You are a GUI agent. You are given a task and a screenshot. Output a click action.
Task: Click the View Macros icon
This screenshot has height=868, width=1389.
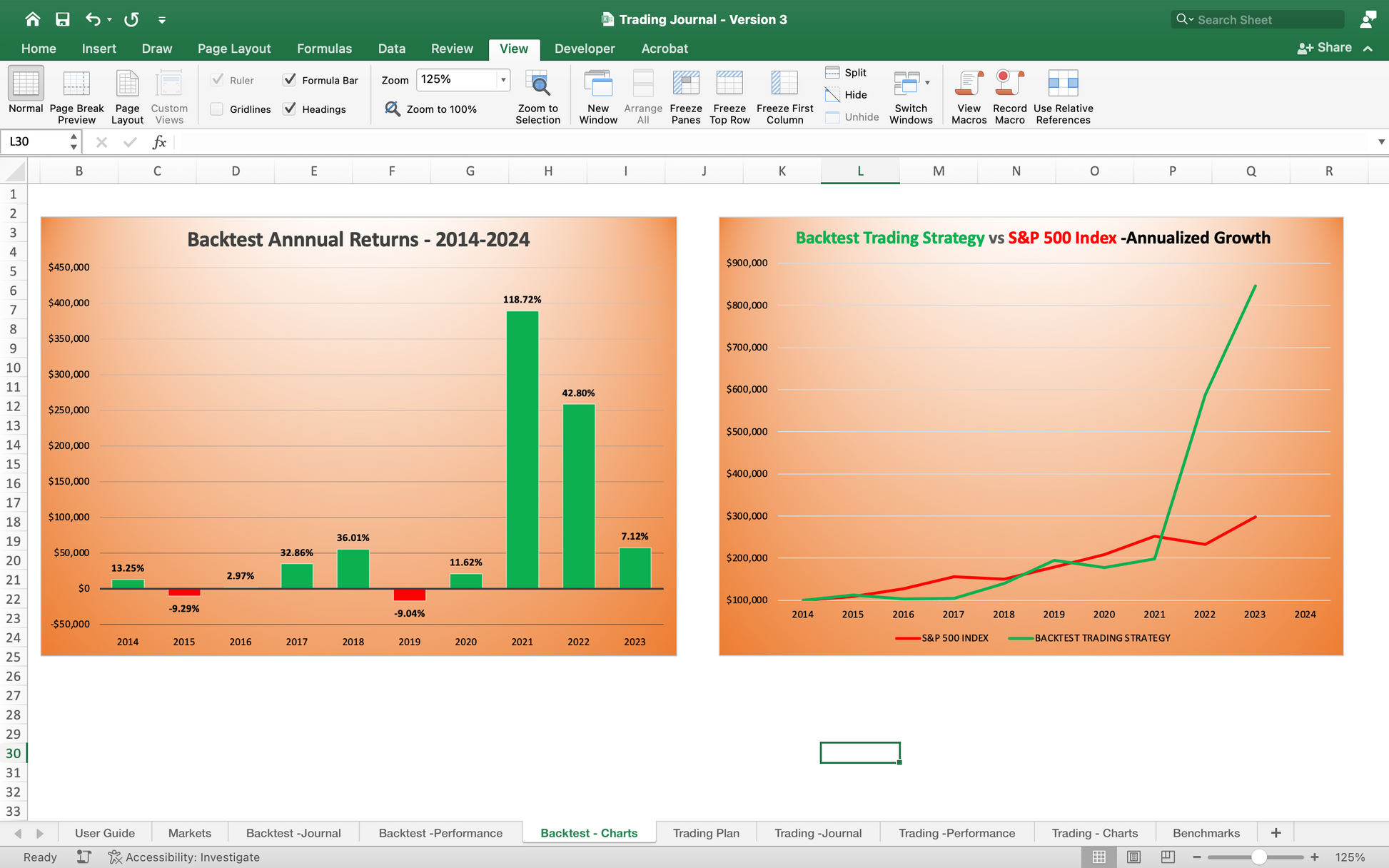pyautogui.click(x=969, y=84)
